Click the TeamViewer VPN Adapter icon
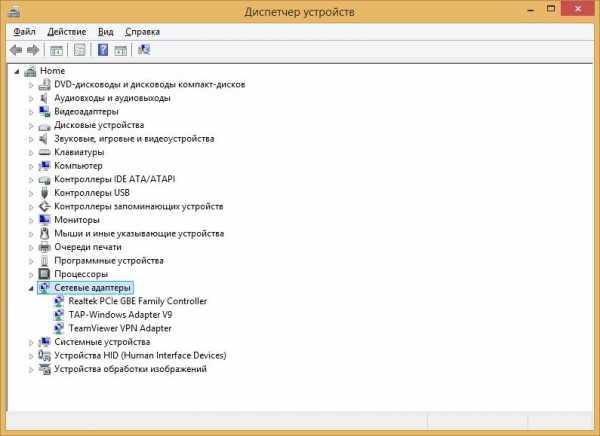The image size is (600, 436). pos(59,328)
